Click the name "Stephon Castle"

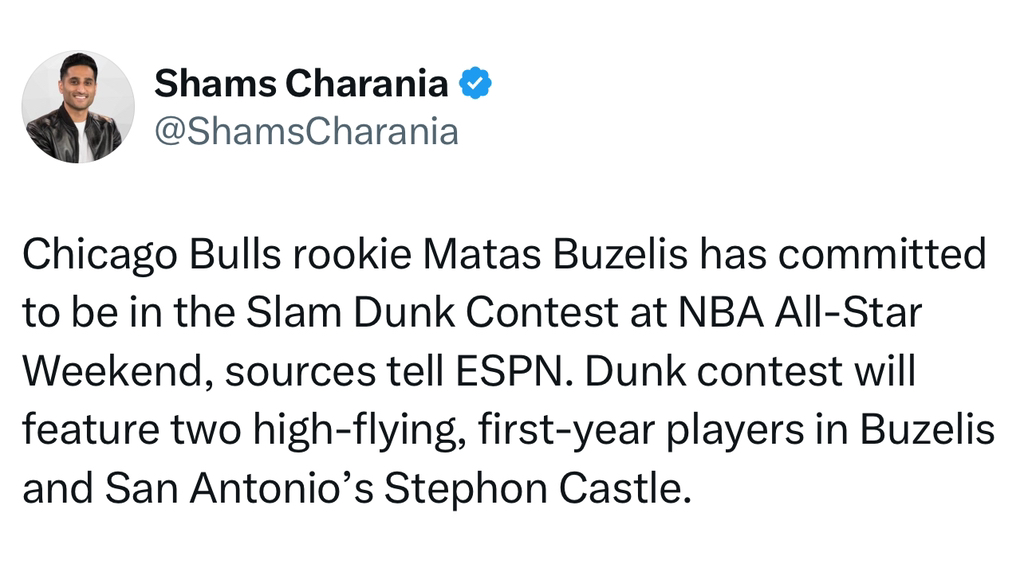538,489
